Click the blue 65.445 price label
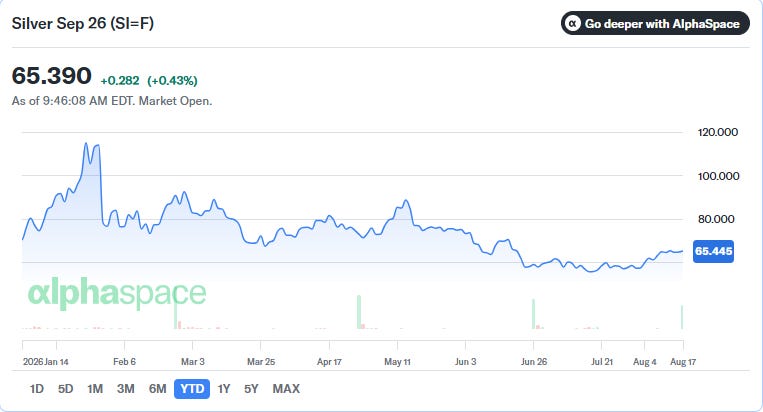Screen dimensions: 763x412 pos(713,251)
